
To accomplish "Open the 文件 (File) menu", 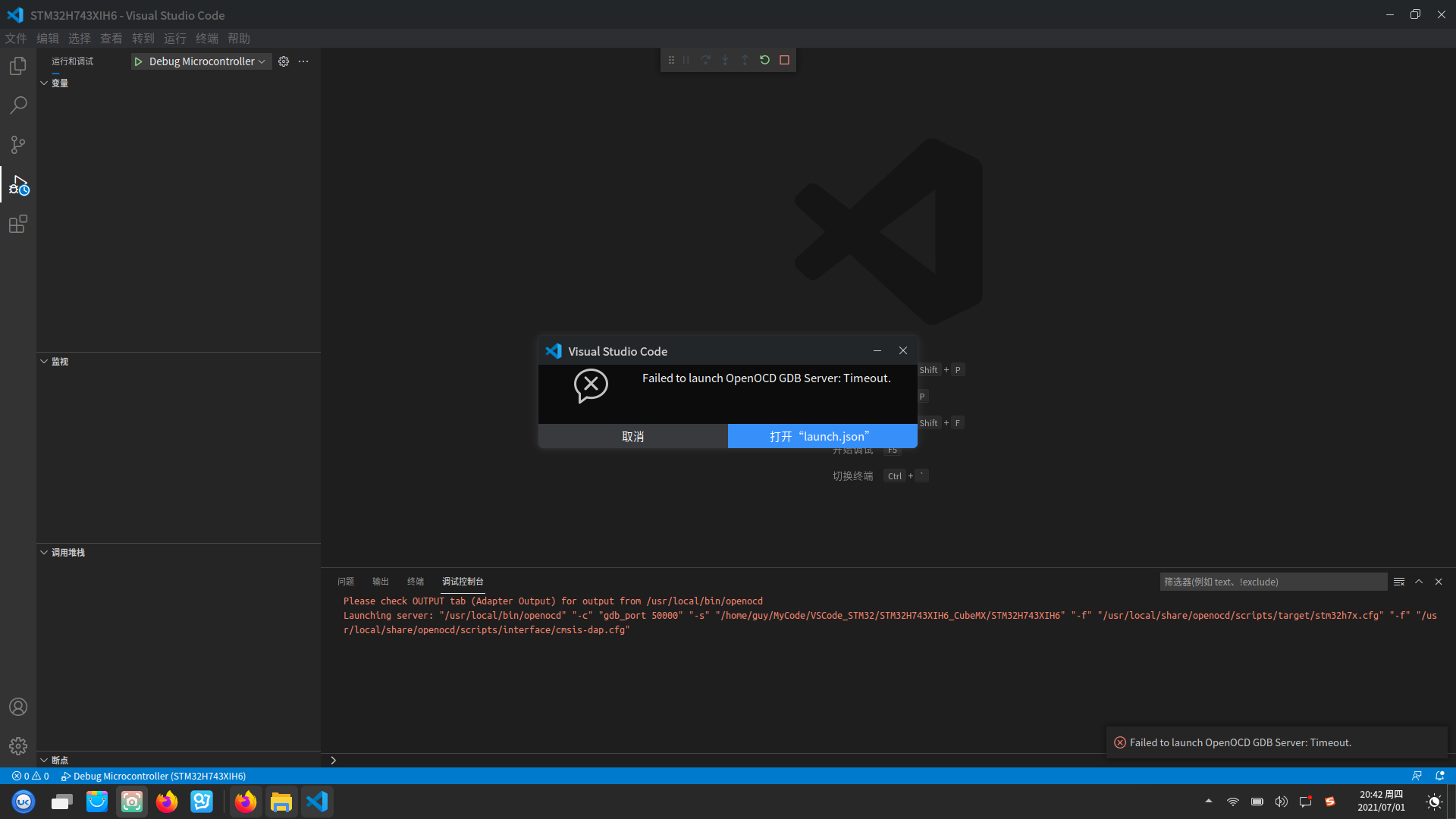I will point(16,39).
